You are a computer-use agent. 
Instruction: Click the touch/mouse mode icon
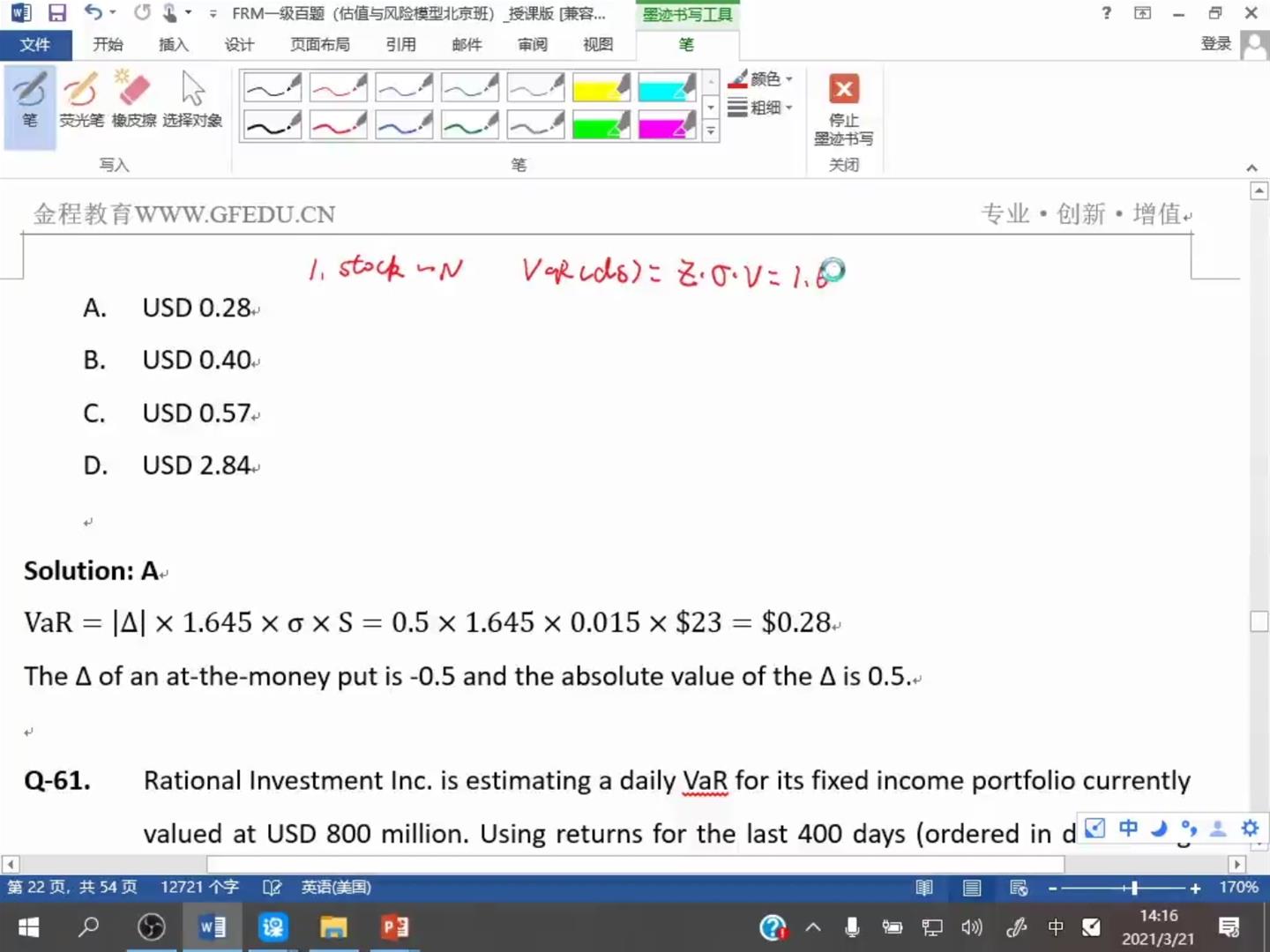coord(169,13)
